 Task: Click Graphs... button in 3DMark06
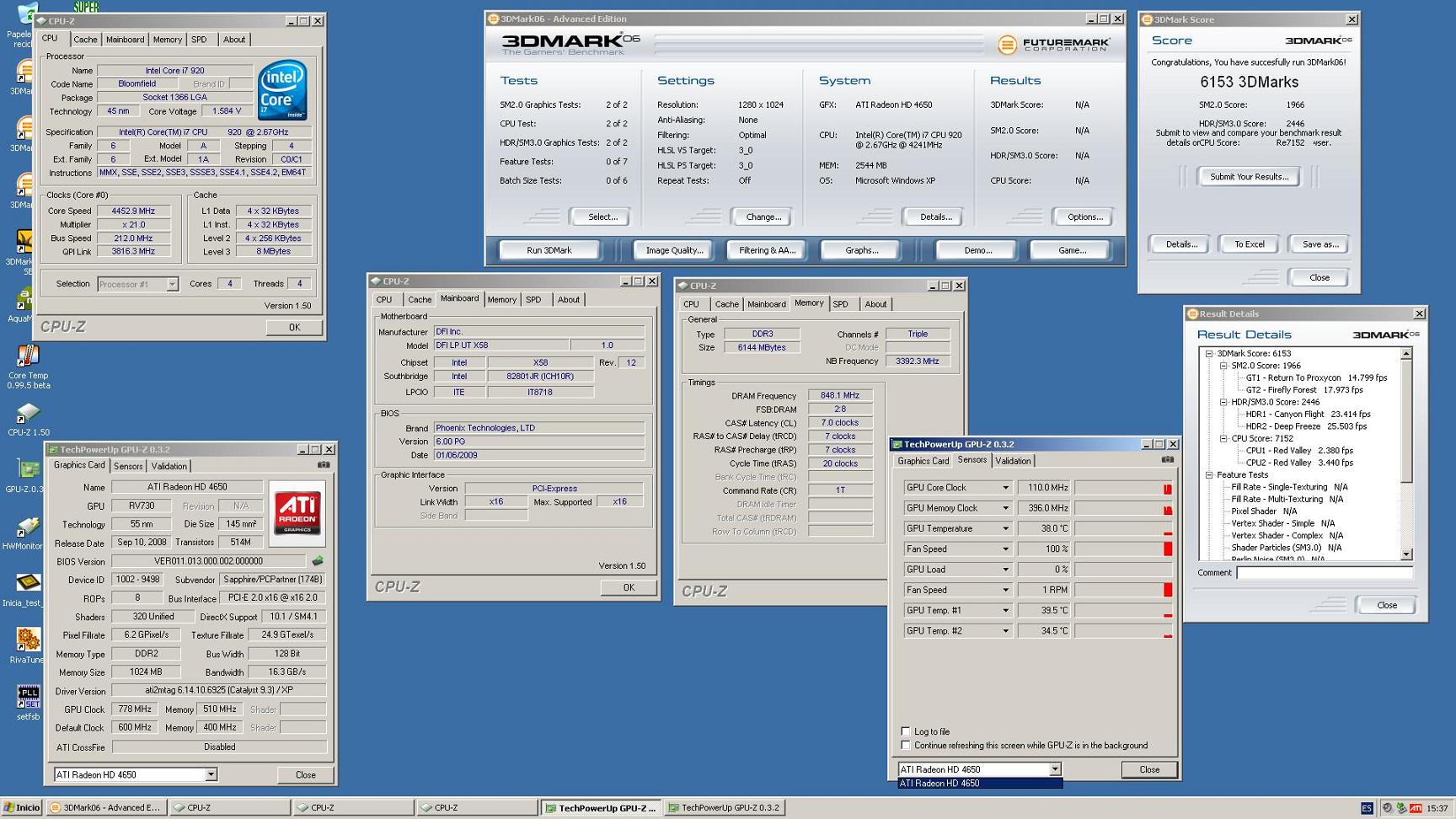(x=861, y=250)
